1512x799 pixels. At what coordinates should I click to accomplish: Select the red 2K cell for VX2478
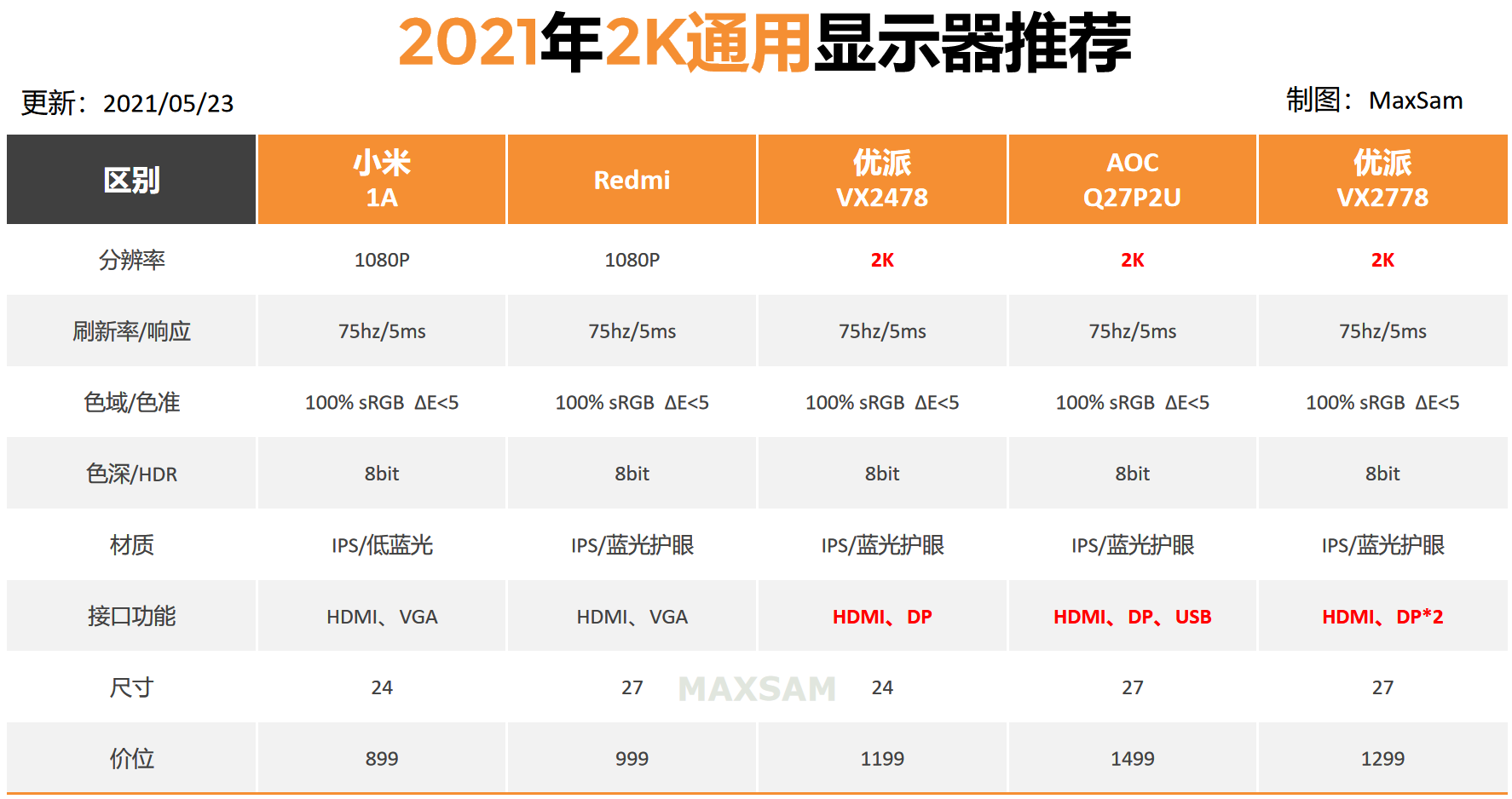[x=882, y=260]
